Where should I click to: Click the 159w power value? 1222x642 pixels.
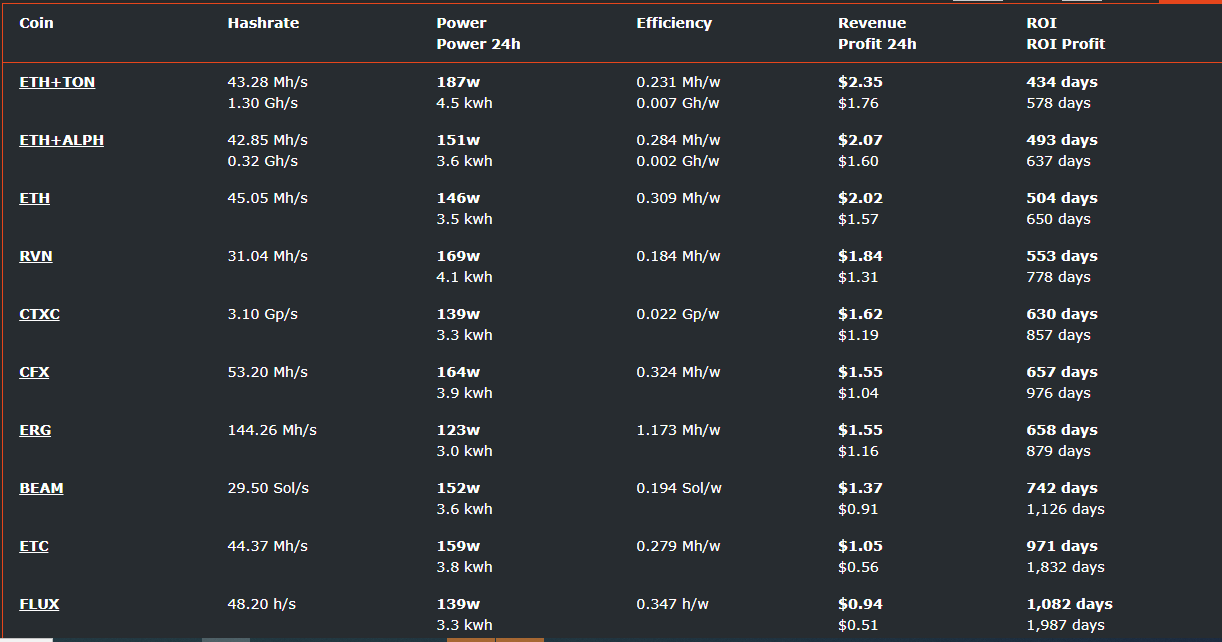pyautogui.click(x=458, y=546)
